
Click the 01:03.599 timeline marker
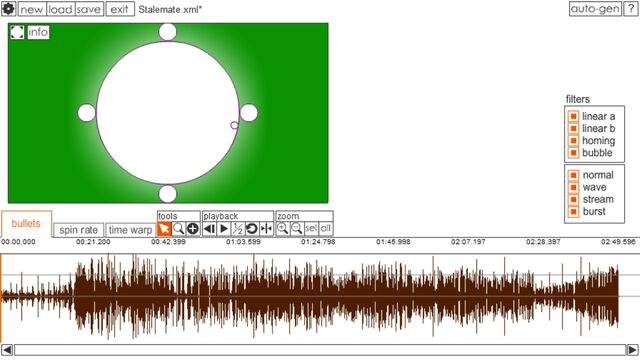pyautogui.click(x=243, y=242)
